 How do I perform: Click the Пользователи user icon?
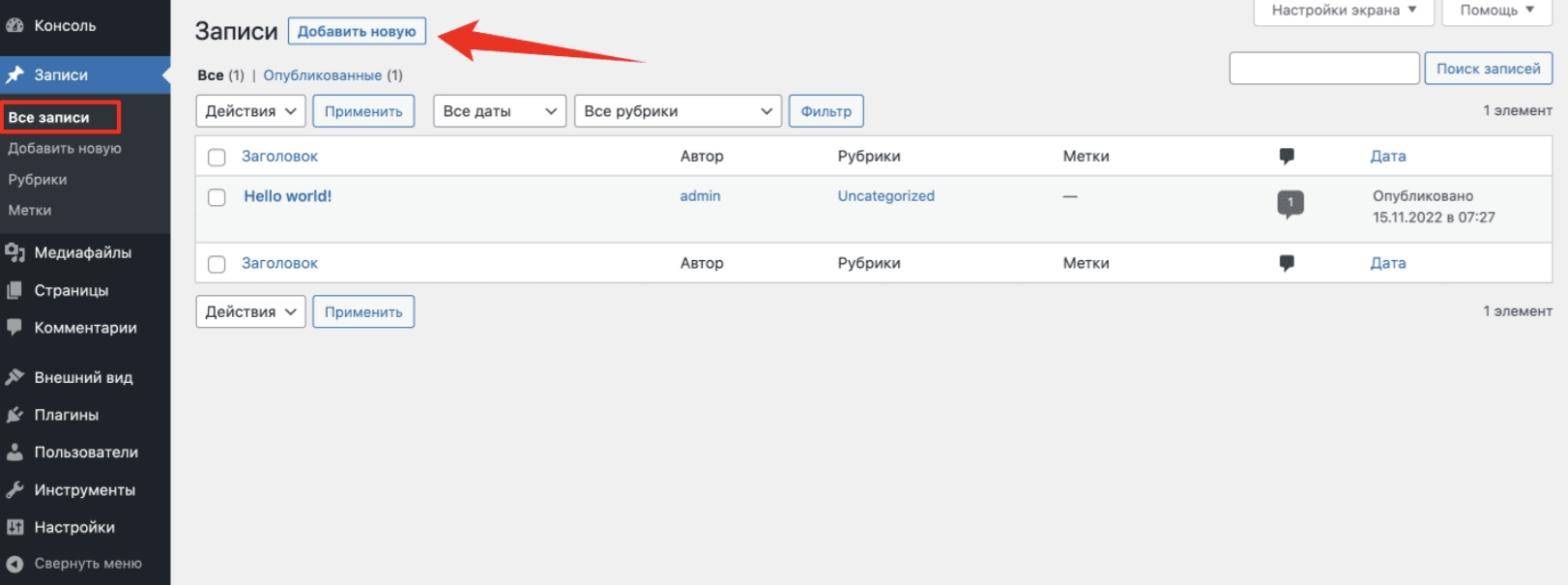(x=15, y=453)
